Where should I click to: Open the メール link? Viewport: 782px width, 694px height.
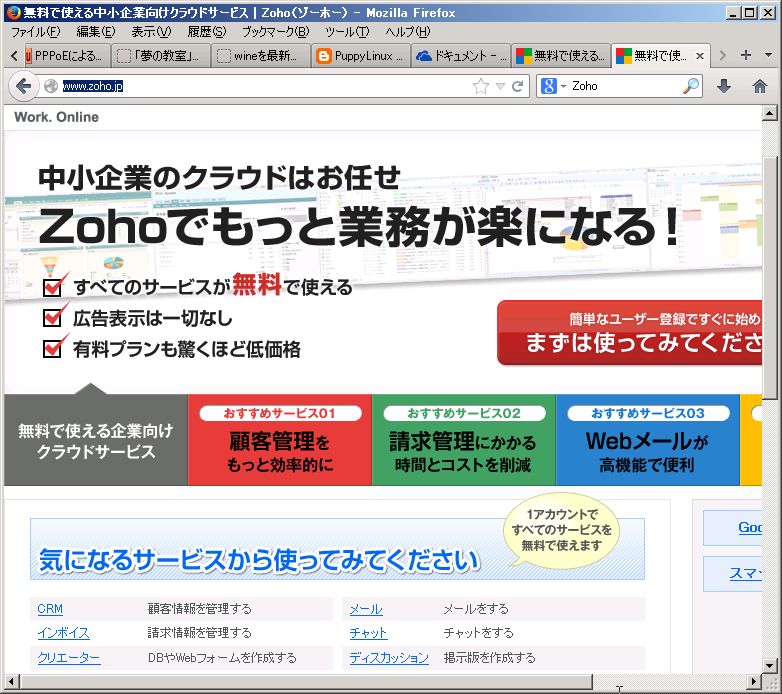[x=366, y=609]
